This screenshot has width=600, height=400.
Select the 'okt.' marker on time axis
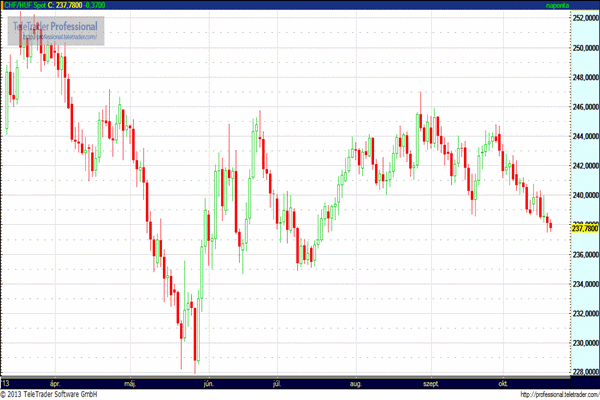(503, 382)
